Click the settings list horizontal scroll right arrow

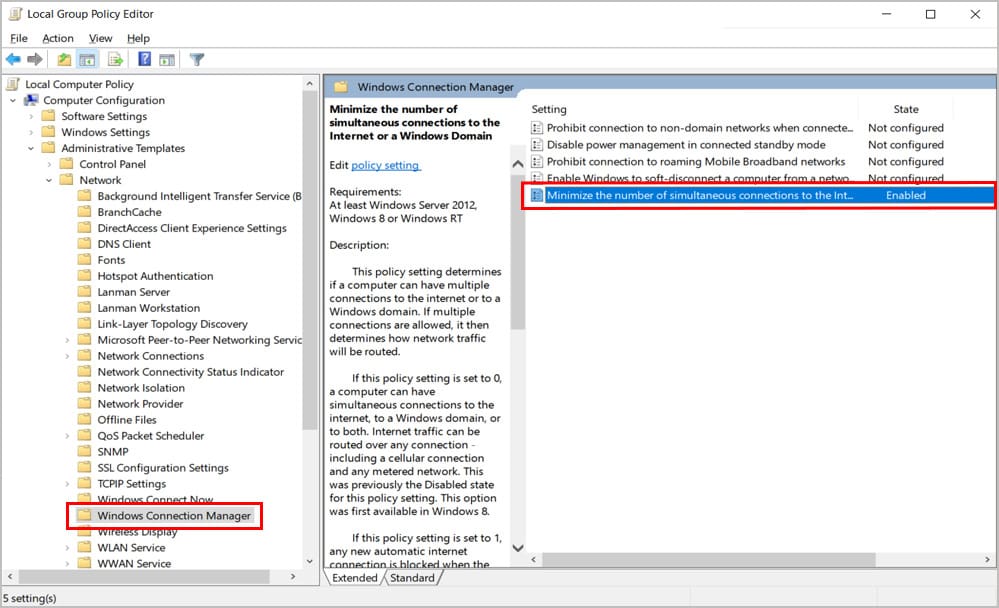tap(987, 560)
